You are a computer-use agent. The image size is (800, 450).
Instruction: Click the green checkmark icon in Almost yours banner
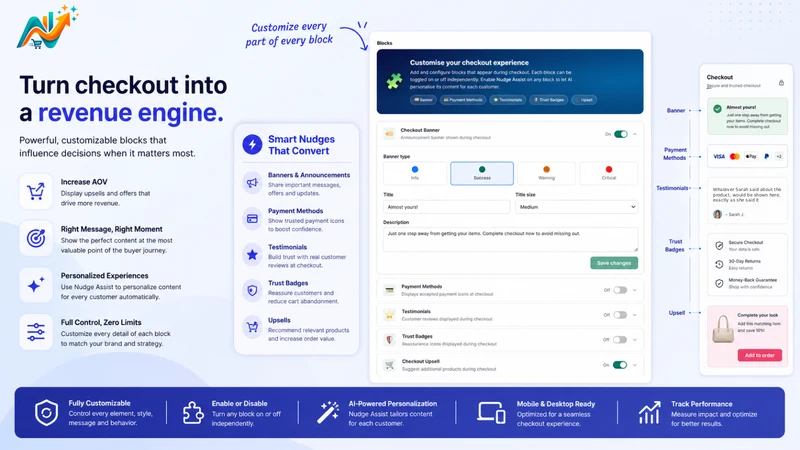(x=717, y=109)
